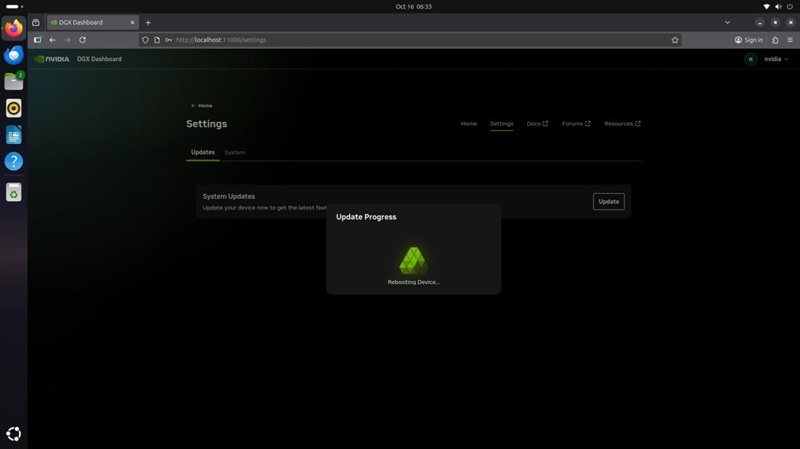Open the Files app in dock

coord(14,81)
